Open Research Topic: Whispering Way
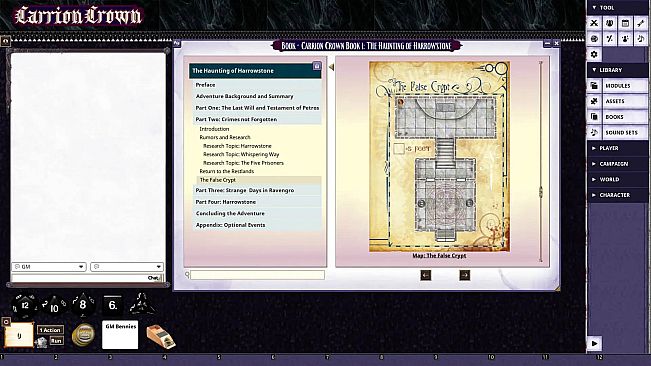Image resolution: width=651 pixels, height=366 pixels. click(241, 154)
